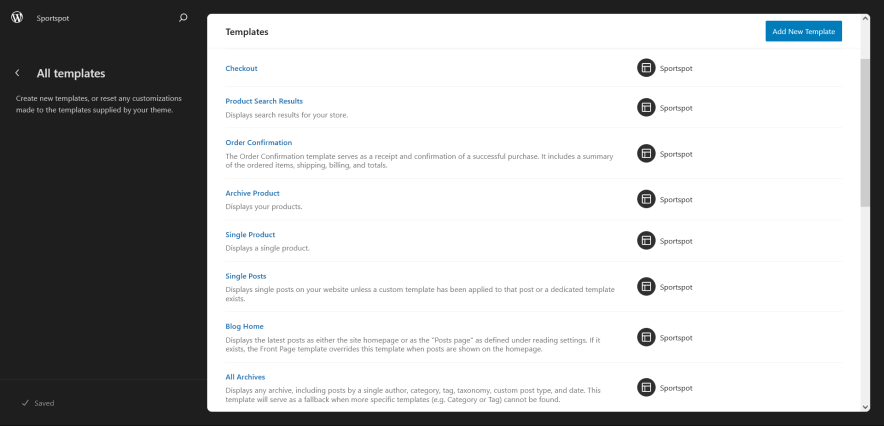Click the WordPress logo icon
The width and height of the screenshot is (884, 426).
click(17, 17)
